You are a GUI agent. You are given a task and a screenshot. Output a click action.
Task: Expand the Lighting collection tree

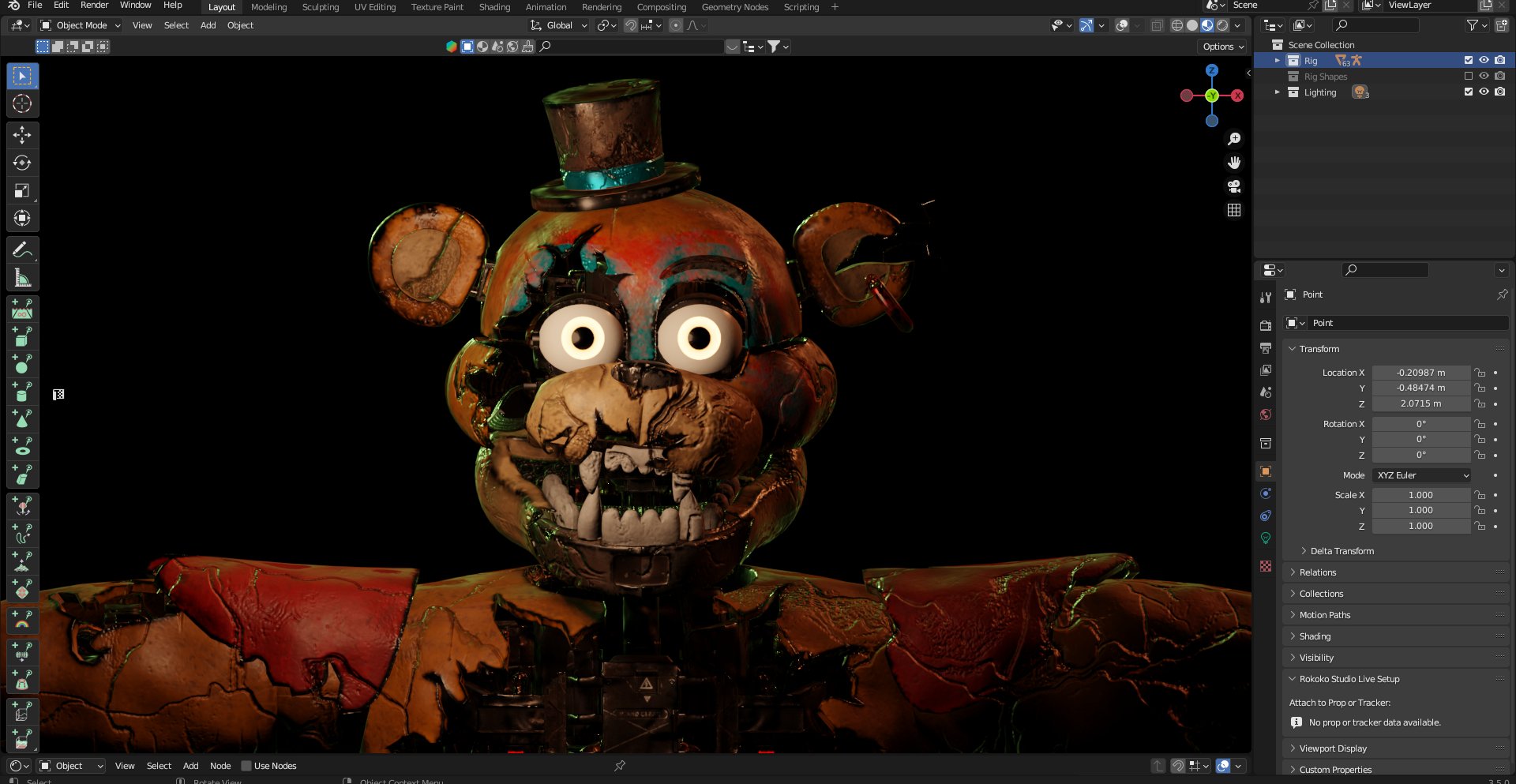[x=1277, y=92]
